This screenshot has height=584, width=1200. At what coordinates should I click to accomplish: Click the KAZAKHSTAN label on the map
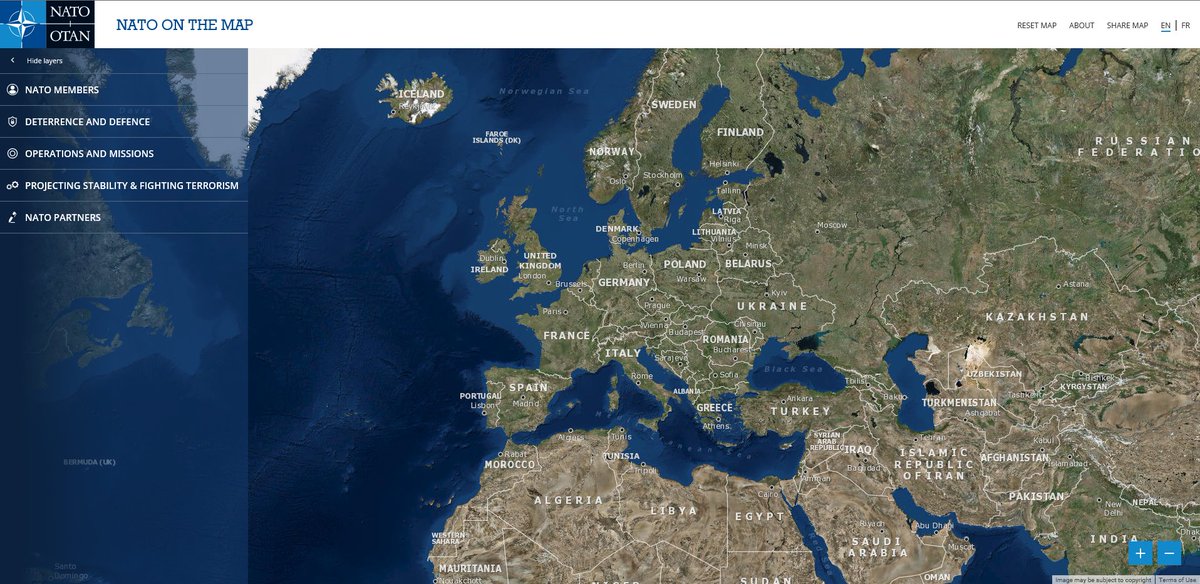click(1037, 317)
